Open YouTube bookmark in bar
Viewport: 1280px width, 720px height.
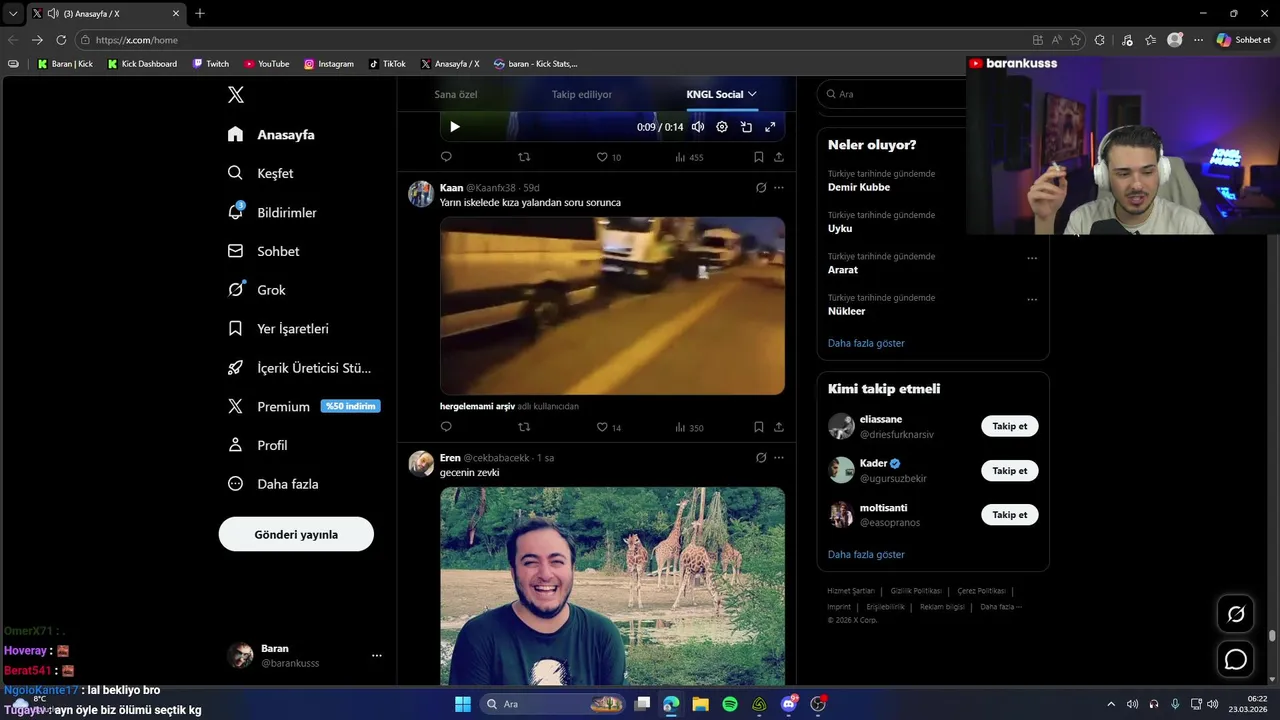(x=267, y=64)
